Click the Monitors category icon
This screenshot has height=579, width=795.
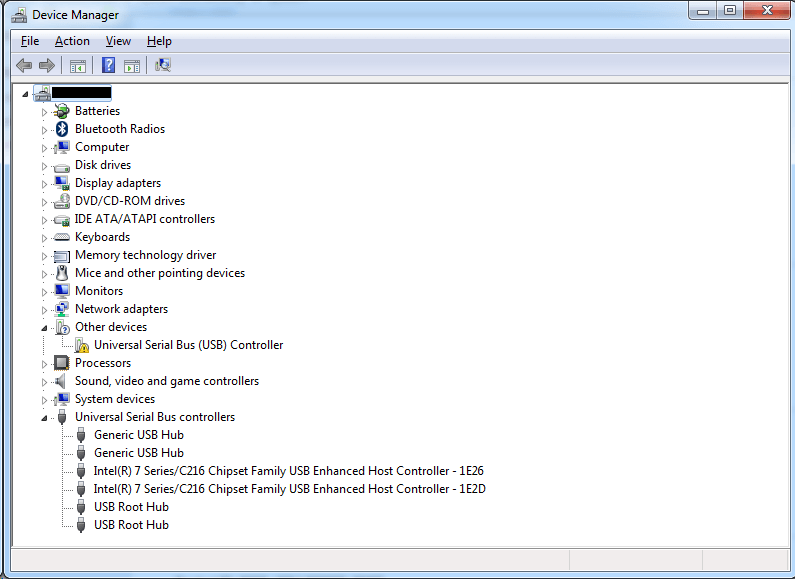coord(62,291)
